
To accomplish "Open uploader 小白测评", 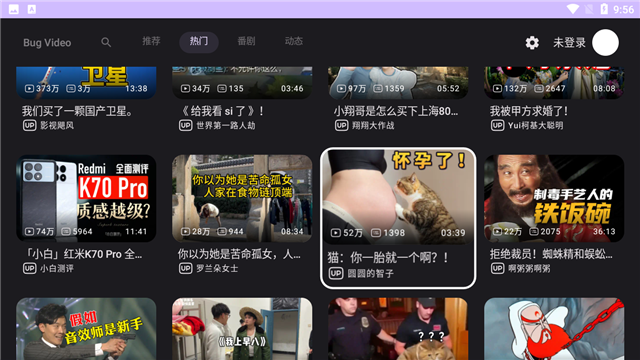I will (57, 269).
